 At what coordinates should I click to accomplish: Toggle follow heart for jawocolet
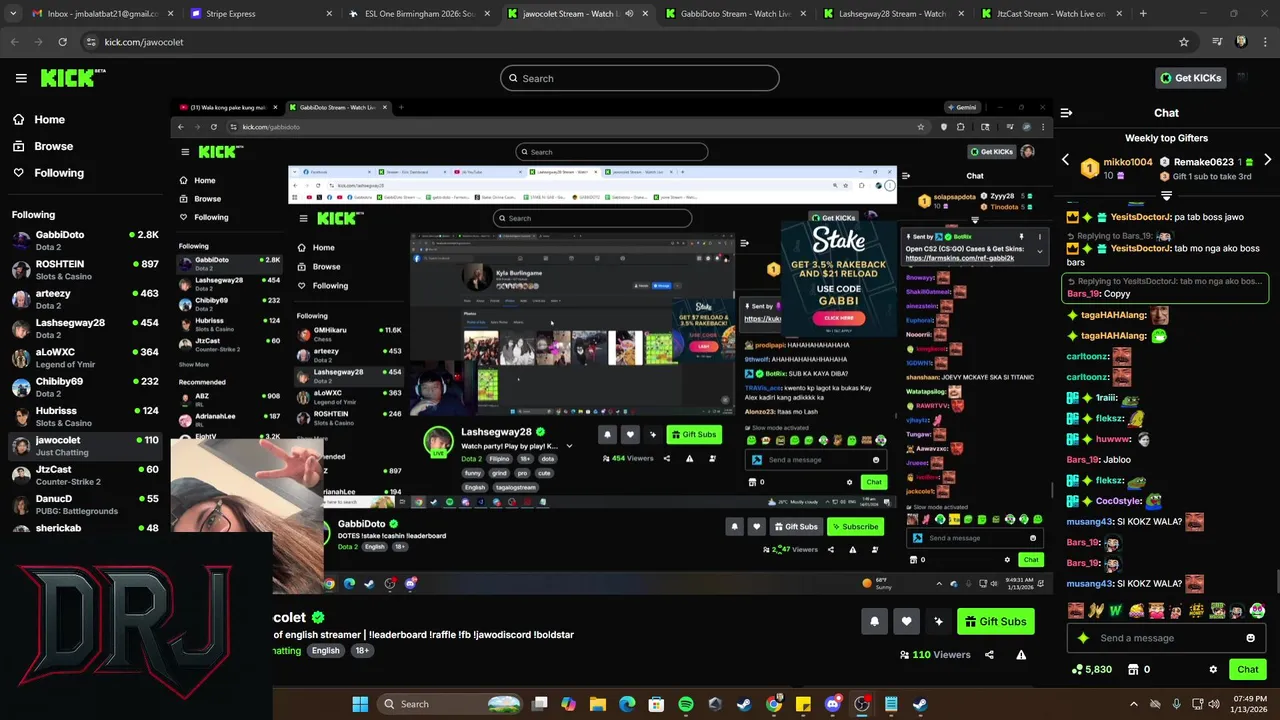[906, 621]
